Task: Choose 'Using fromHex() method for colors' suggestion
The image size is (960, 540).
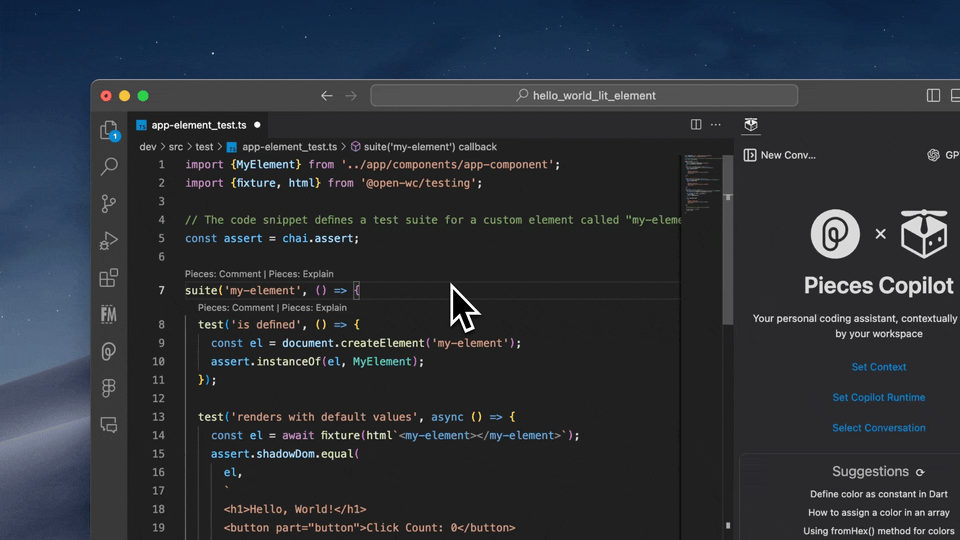Action: tap(879, 531)
